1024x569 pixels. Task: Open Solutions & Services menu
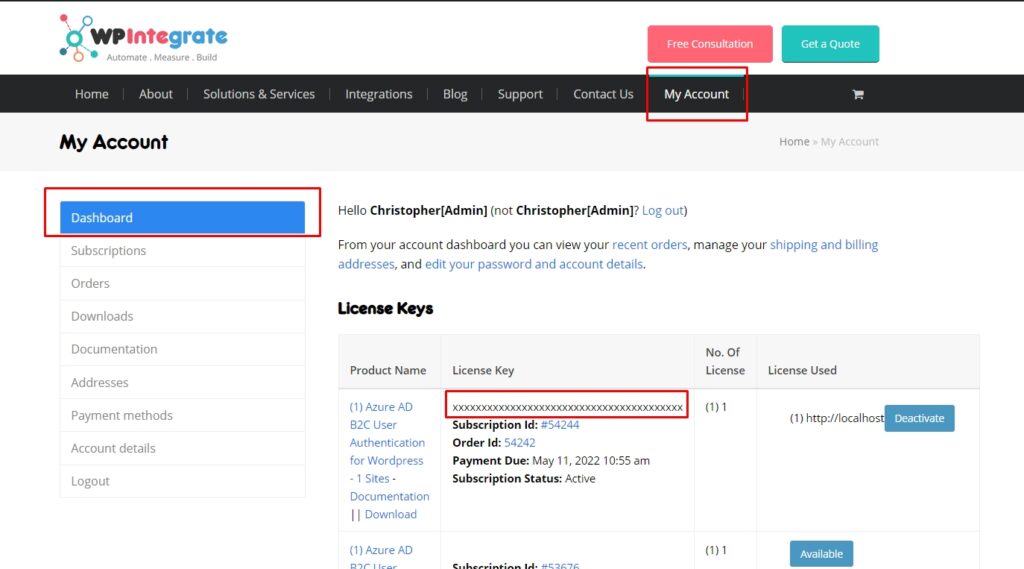259,94
